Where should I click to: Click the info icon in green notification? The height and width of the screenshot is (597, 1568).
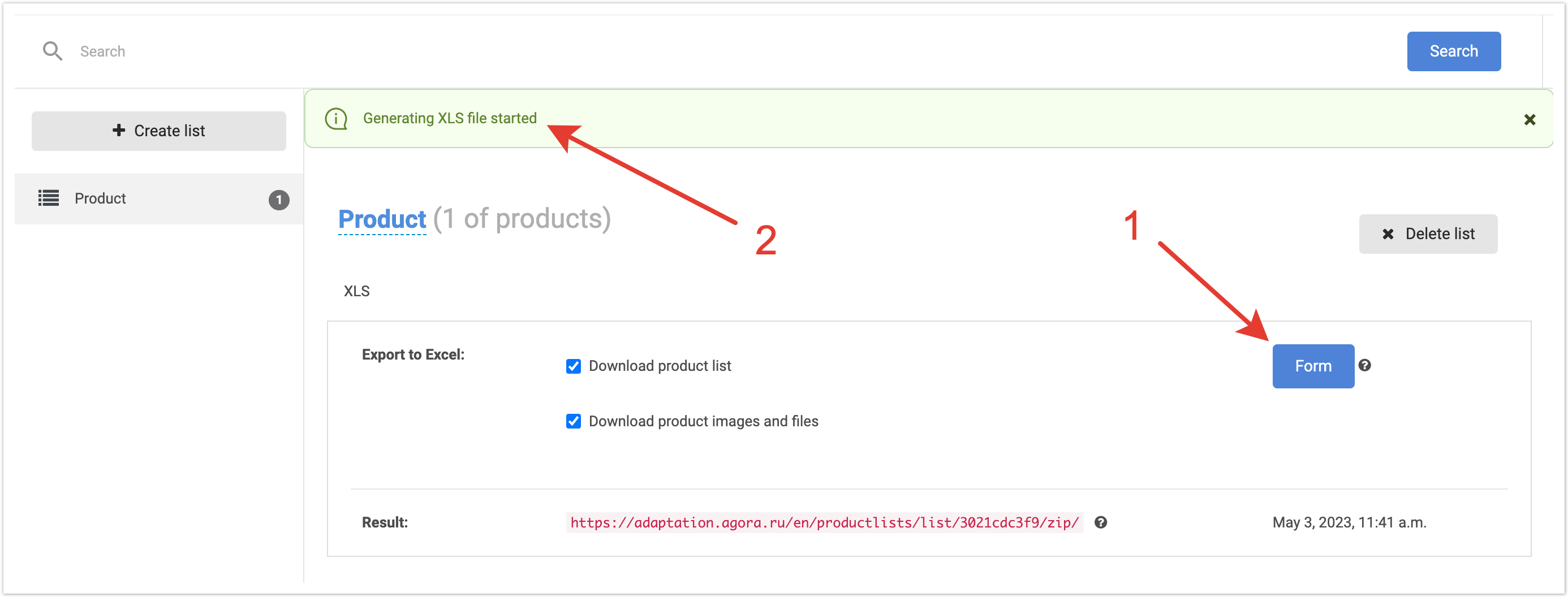tap(336, 119)
